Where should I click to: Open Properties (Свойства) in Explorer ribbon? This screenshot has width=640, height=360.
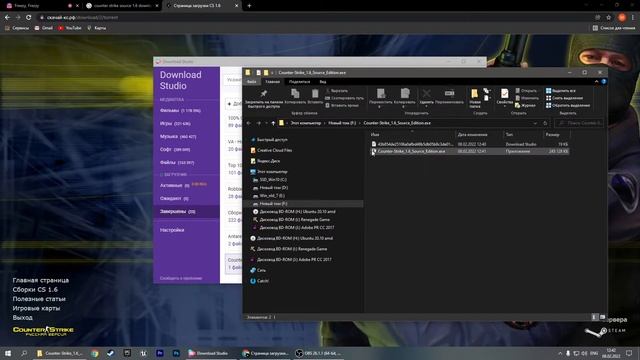504,97
